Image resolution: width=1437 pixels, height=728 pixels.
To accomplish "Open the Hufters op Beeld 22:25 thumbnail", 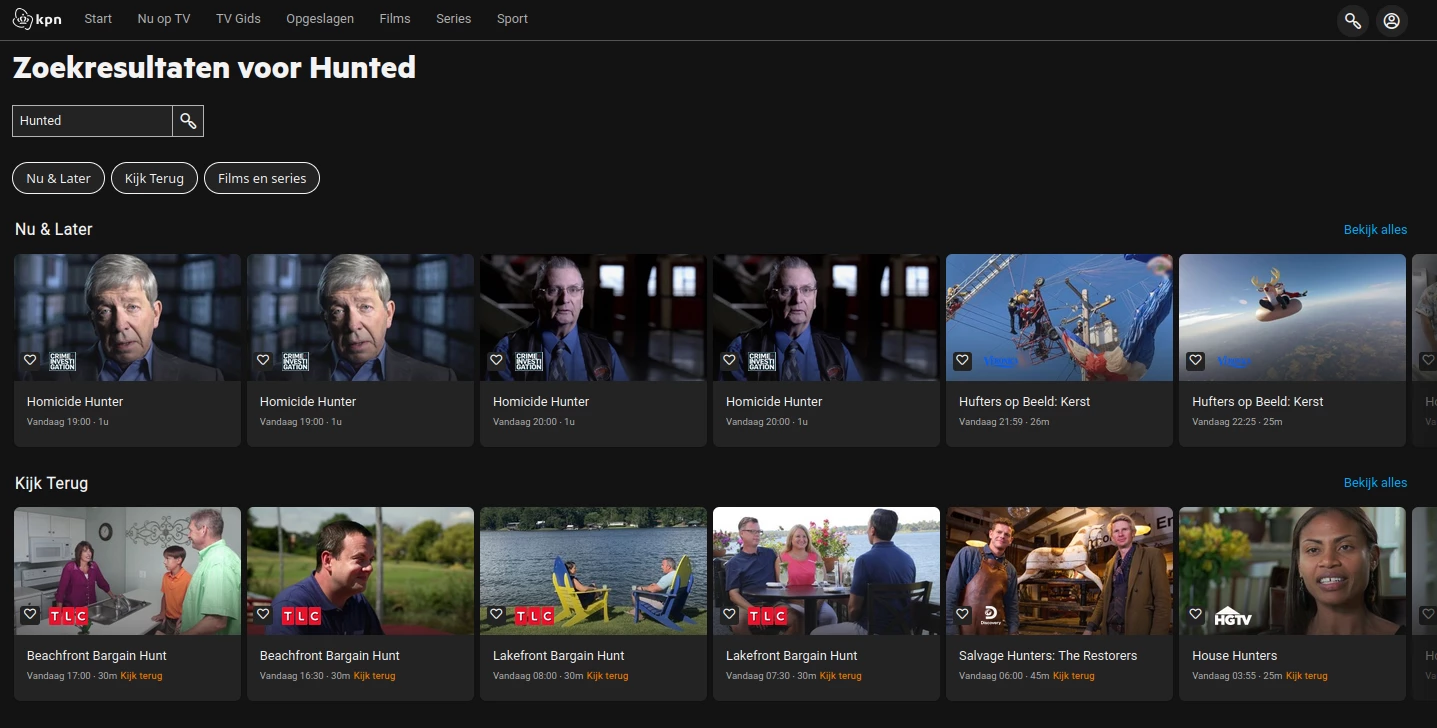I will [x=1292, y=317].
